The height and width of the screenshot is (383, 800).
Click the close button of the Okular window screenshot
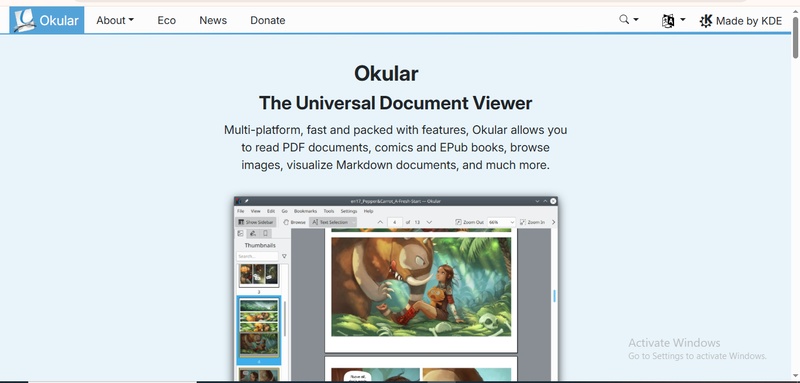tap(553, 201)
